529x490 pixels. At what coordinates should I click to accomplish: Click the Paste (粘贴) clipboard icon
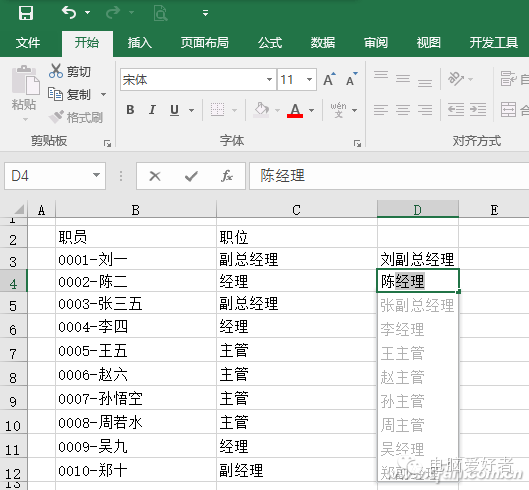(26, 80)
